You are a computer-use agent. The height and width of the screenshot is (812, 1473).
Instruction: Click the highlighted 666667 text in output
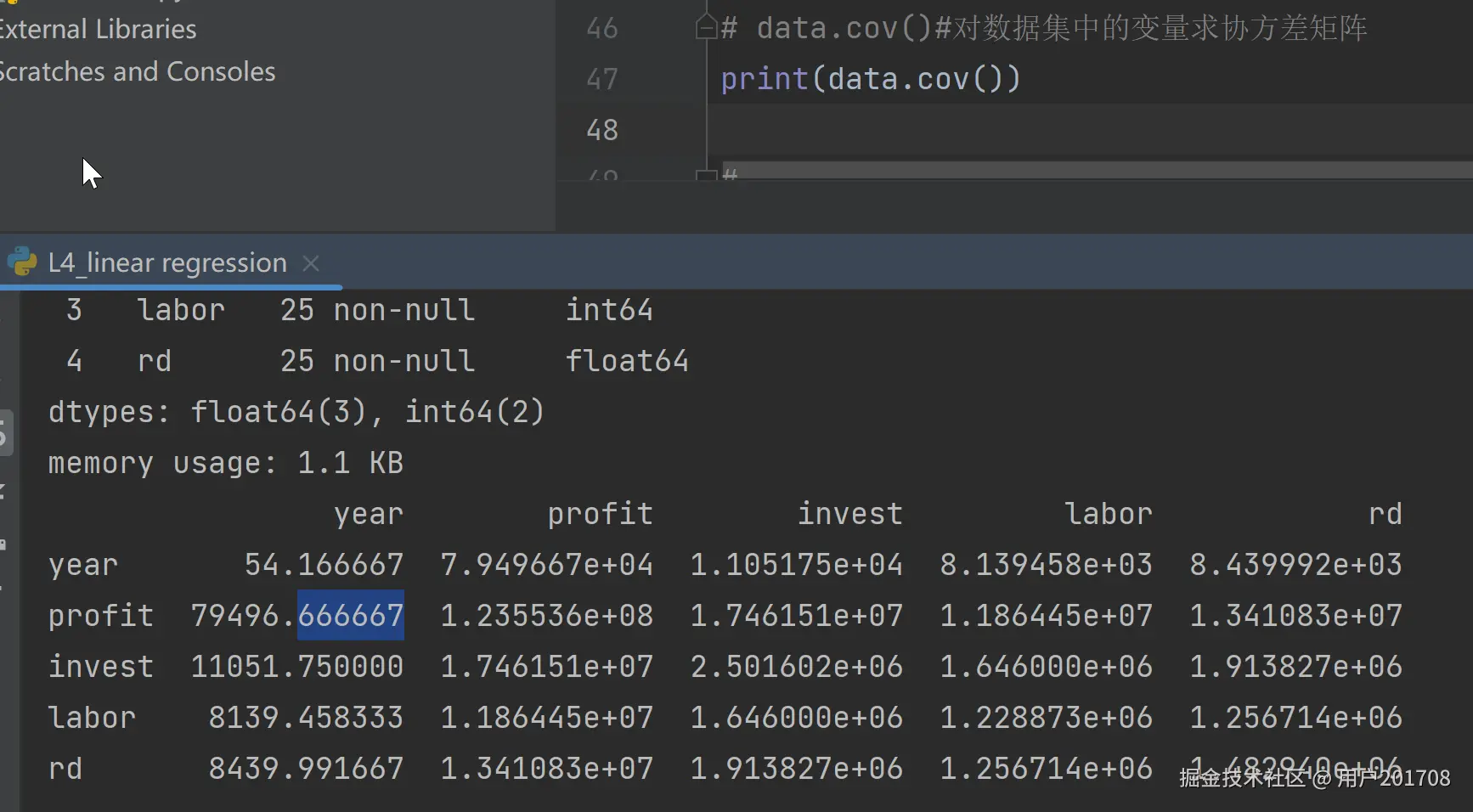pyautogui.click(x=351, y=615)
